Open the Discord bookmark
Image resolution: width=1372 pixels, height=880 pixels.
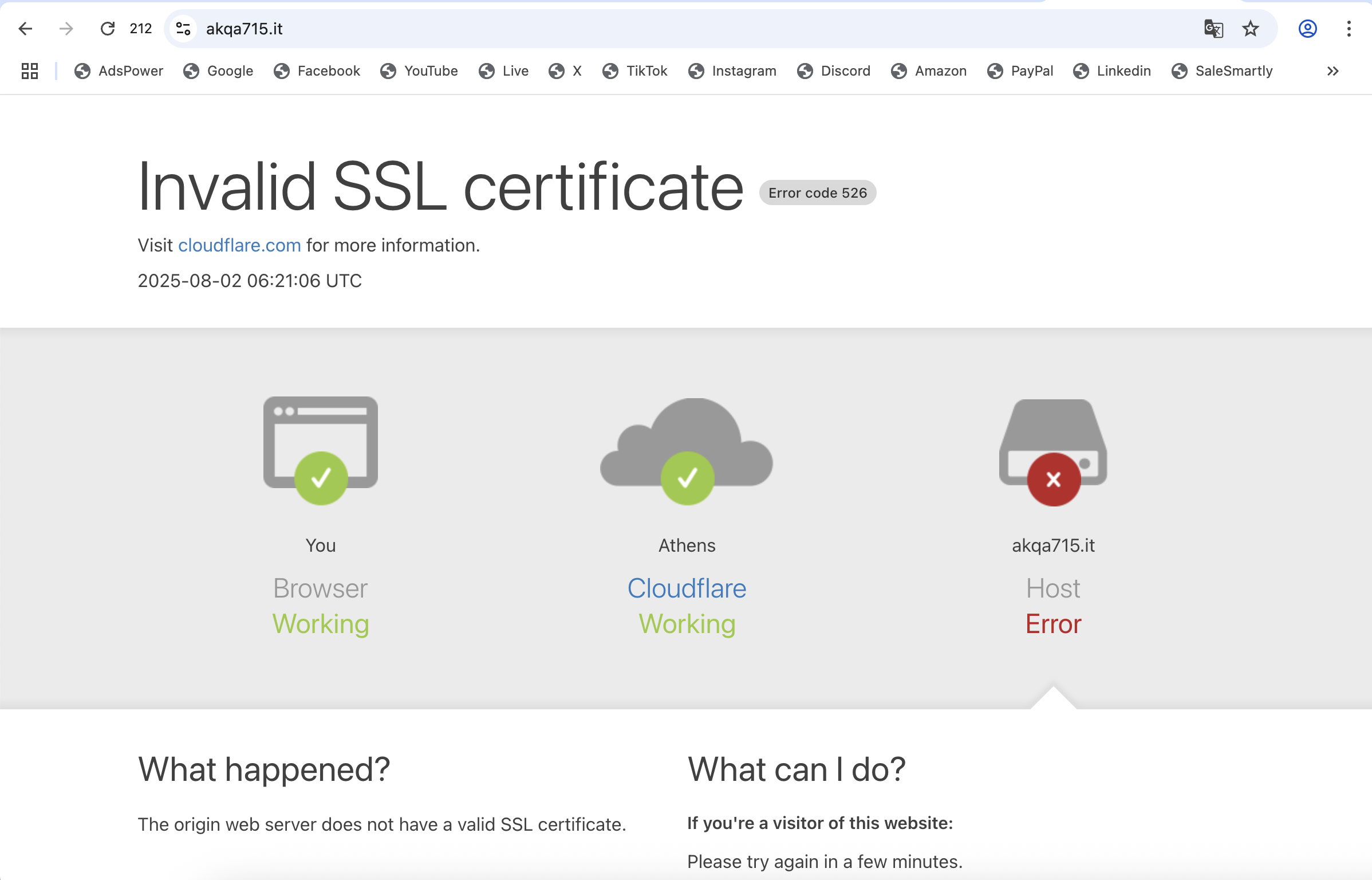(834, 71)
